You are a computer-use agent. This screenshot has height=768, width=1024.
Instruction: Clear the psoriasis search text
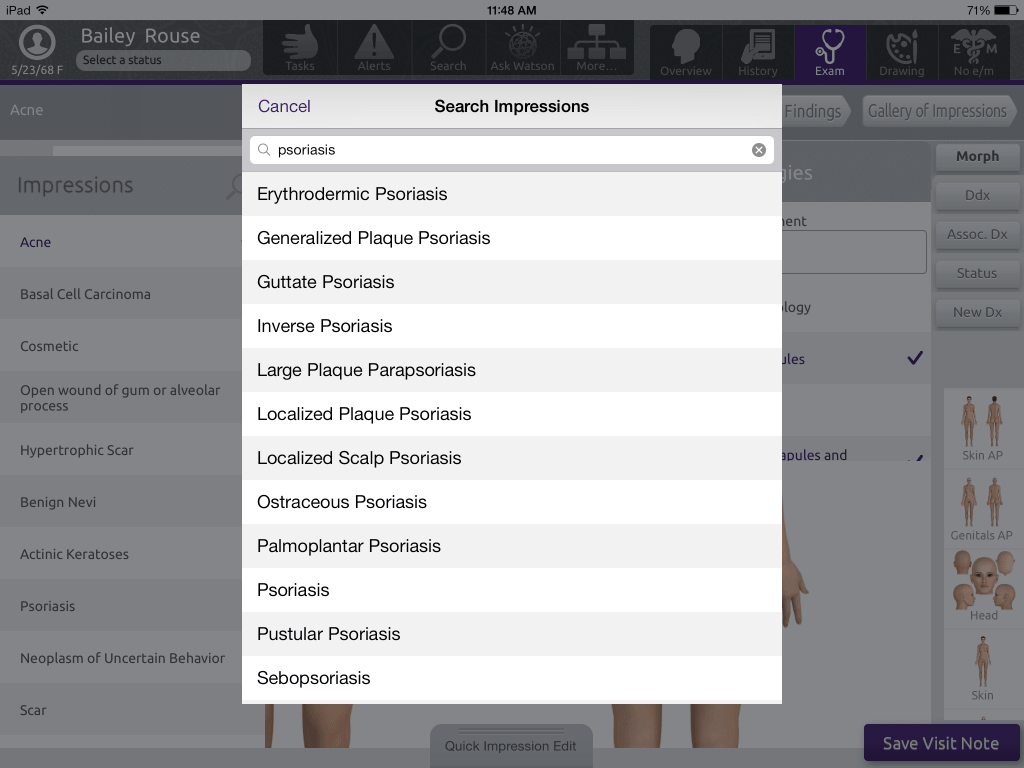pos(758,150)
